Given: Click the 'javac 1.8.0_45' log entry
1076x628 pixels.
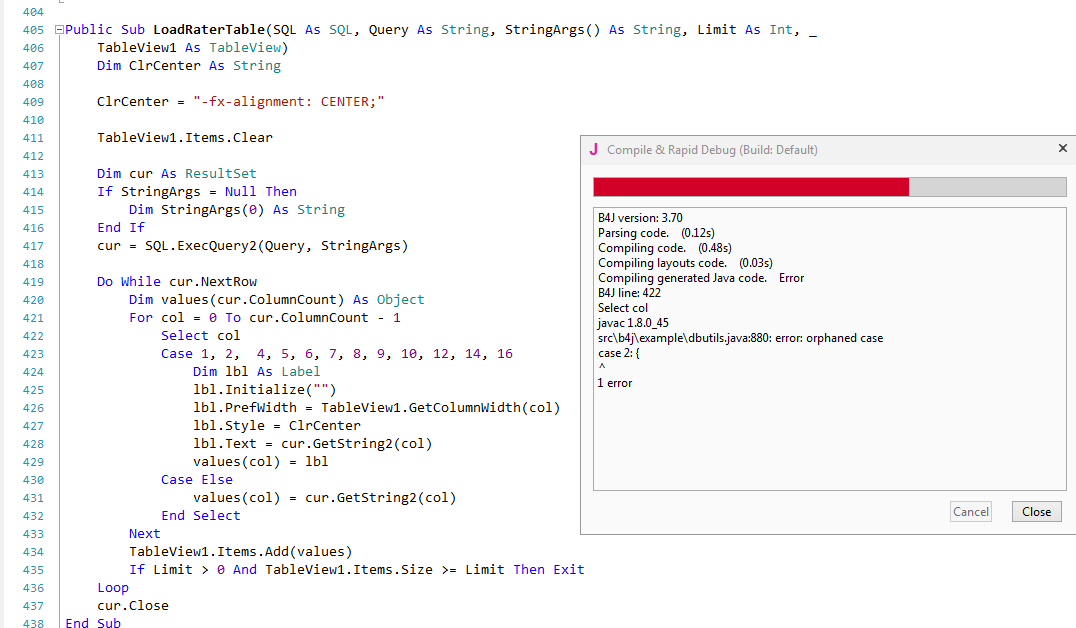Looking at the screenshot, I should pyautogui.click(x=633, y=323).
